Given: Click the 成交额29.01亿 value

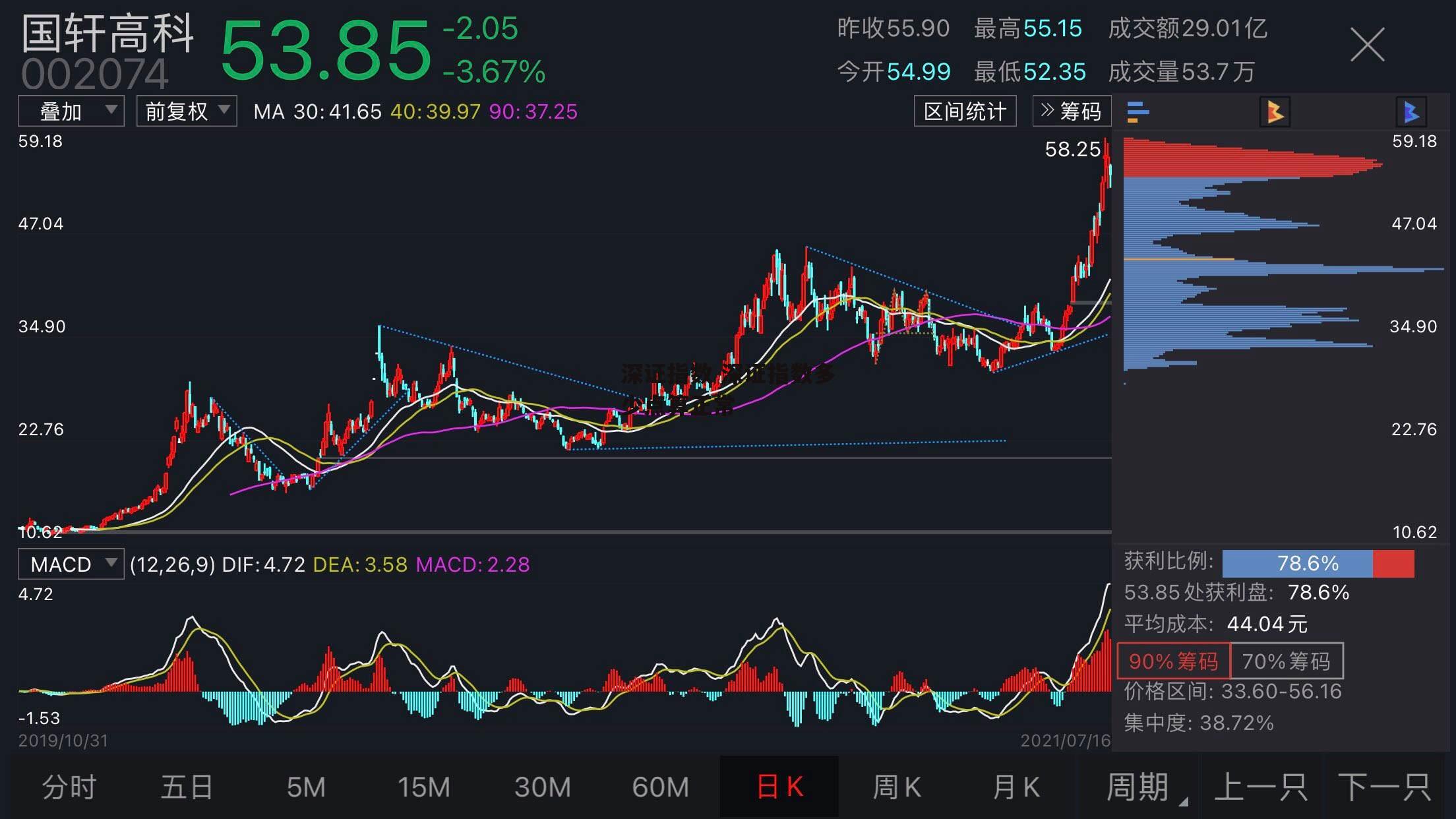Looking at the screenshot, I should coord(1188,28).
